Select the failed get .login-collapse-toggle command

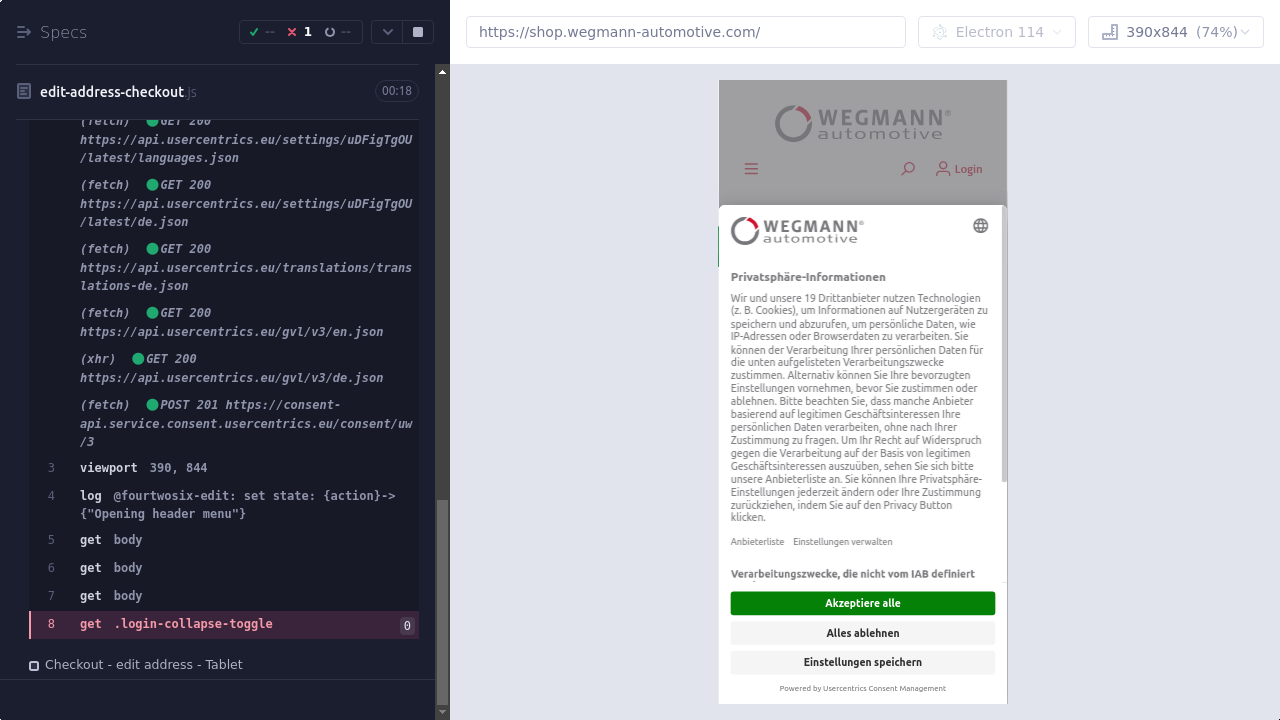[176, 624]
